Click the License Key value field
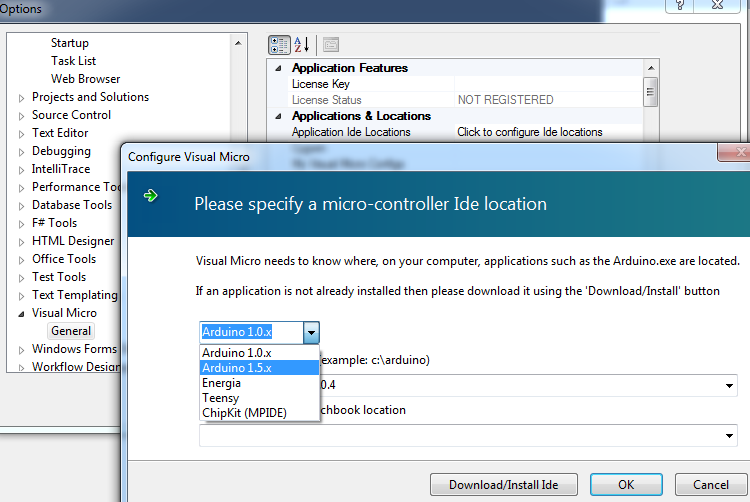Viewport: 750px width, 502px height. click(548, 84)
